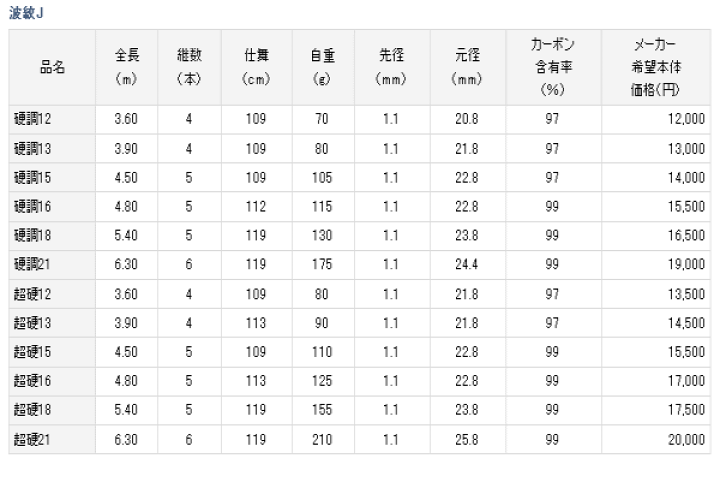Click the 自重(g) column header
The height and width of the screenshot is (482, 720).
pos(323,67)
